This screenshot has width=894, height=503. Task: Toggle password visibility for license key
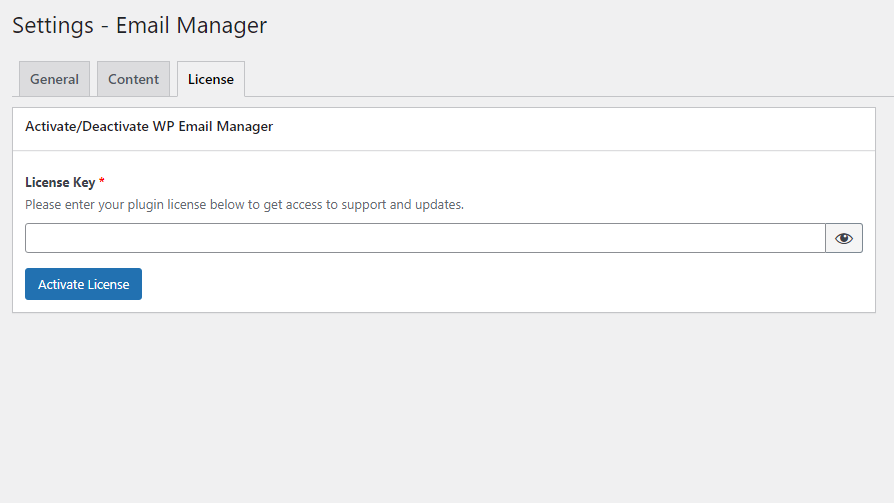point(844,238)
